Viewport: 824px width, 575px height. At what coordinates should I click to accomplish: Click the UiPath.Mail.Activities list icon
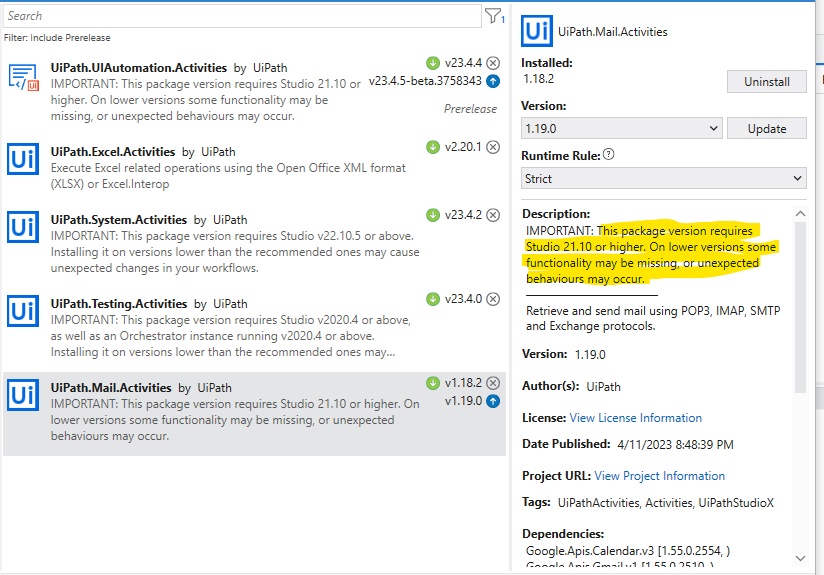23,395
